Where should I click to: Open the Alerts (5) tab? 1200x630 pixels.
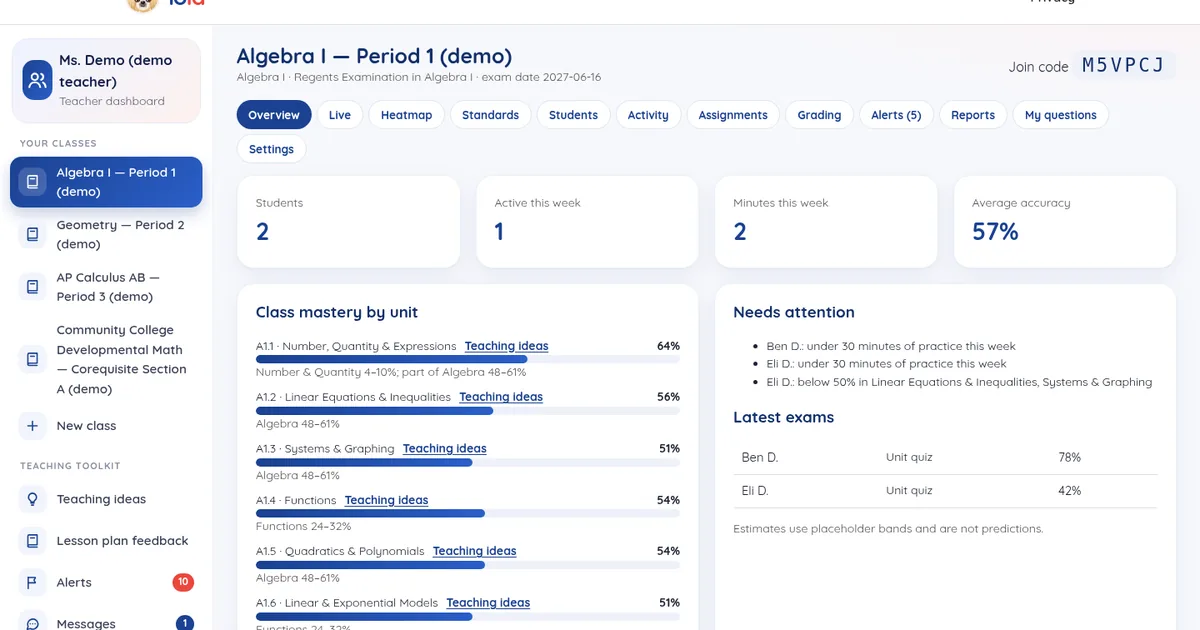(896, 115)
